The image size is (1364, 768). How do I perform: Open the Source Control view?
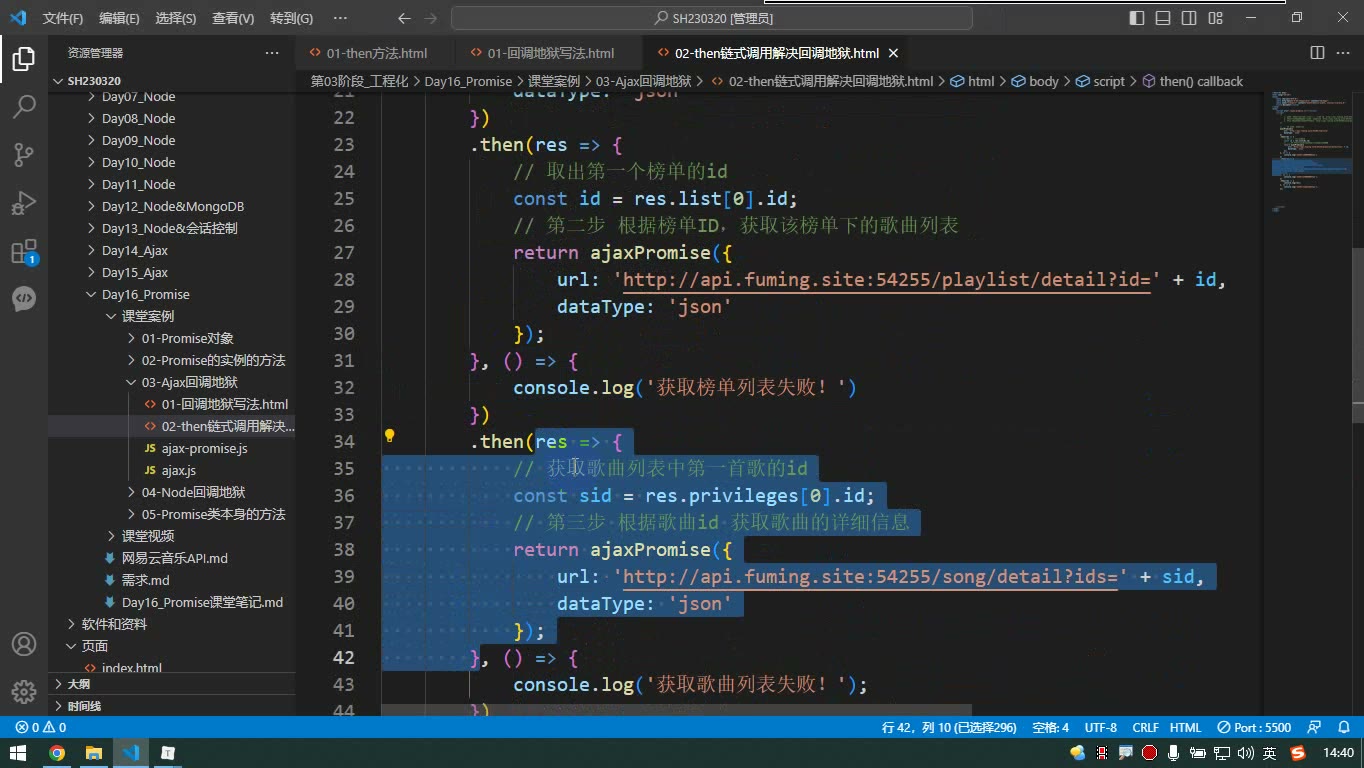pos(24,154)
